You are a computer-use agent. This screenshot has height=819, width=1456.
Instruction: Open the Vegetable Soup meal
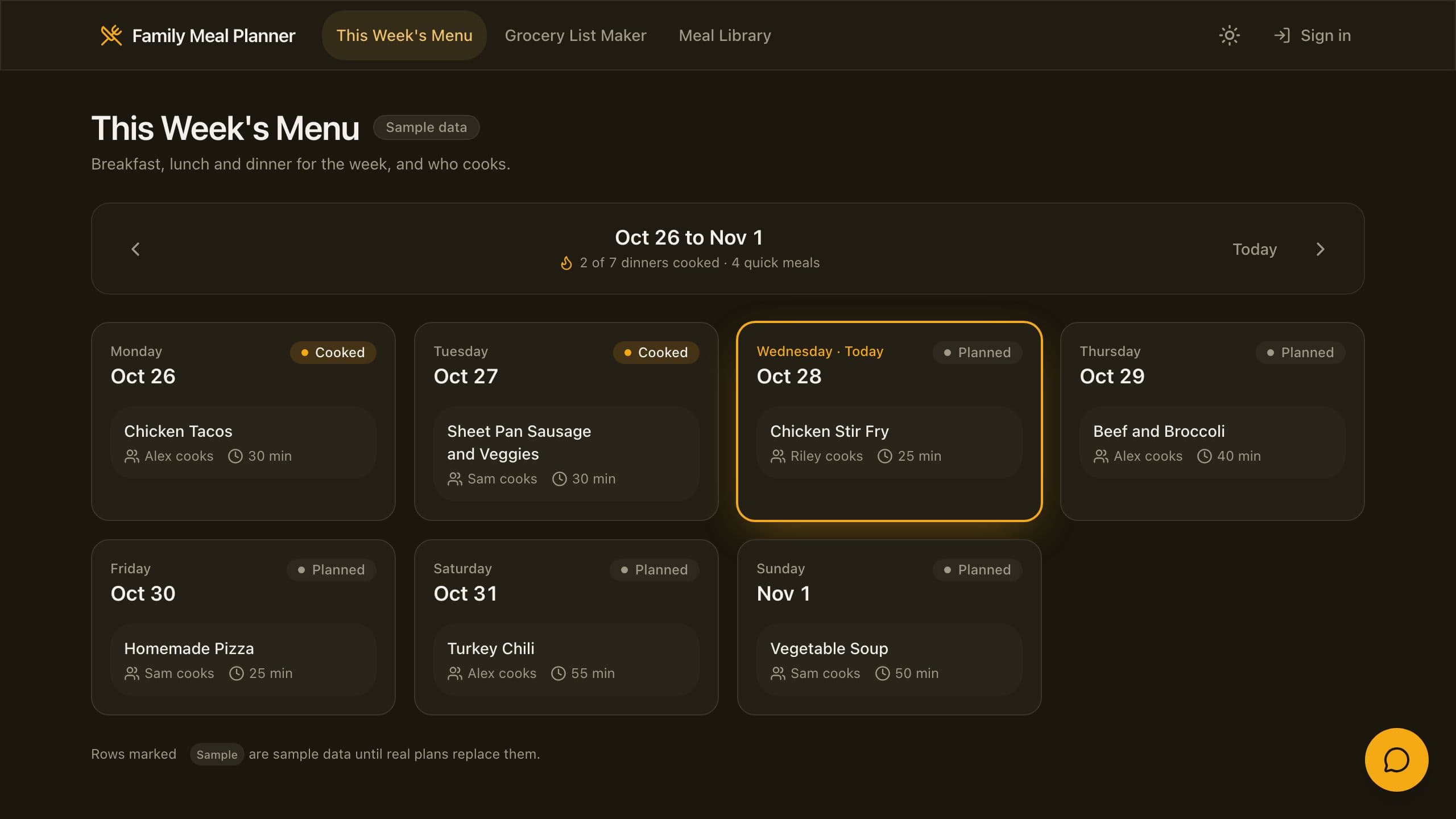click(x=890, y=660)
